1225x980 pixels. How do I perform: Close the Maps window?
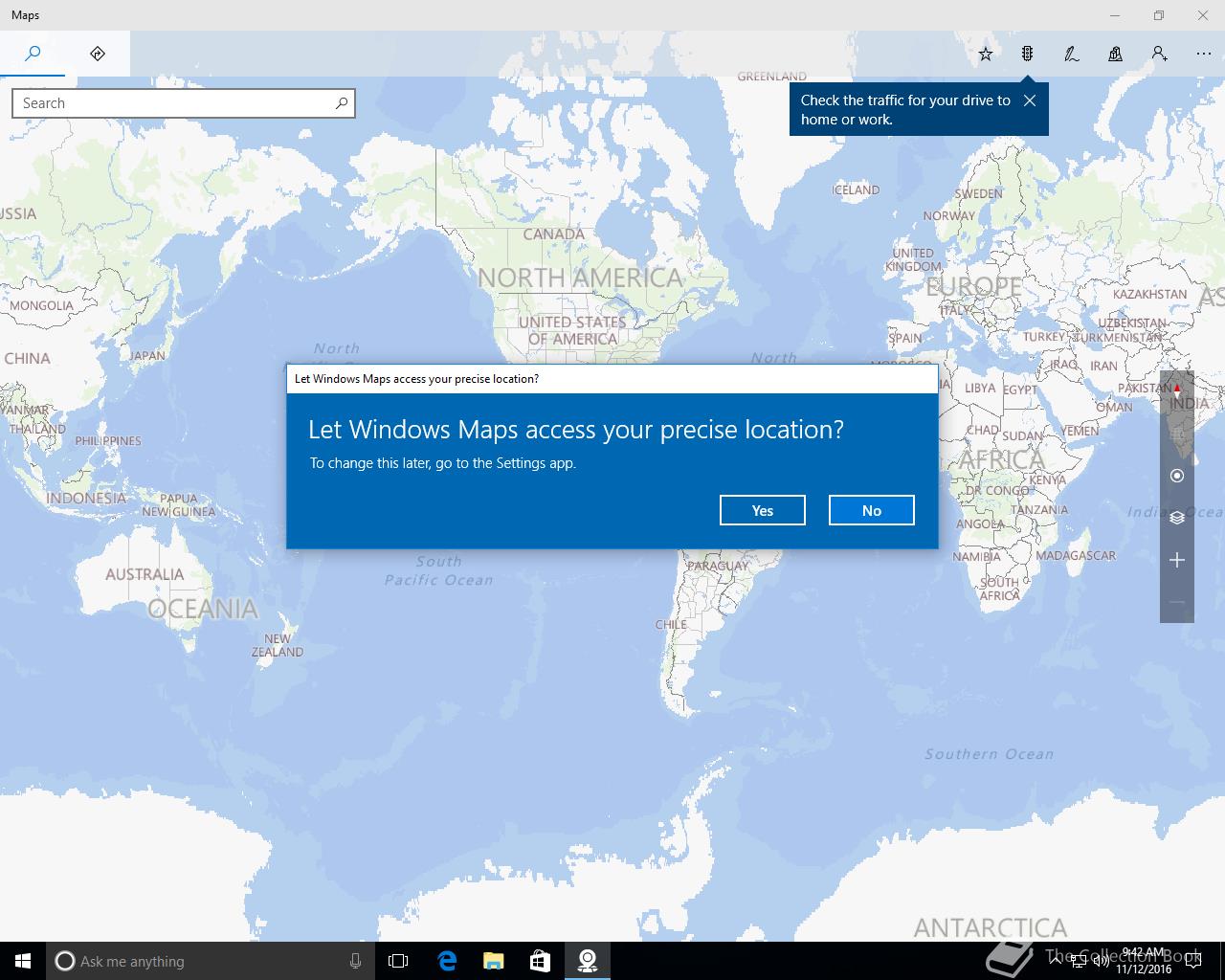coord(1203,15)
